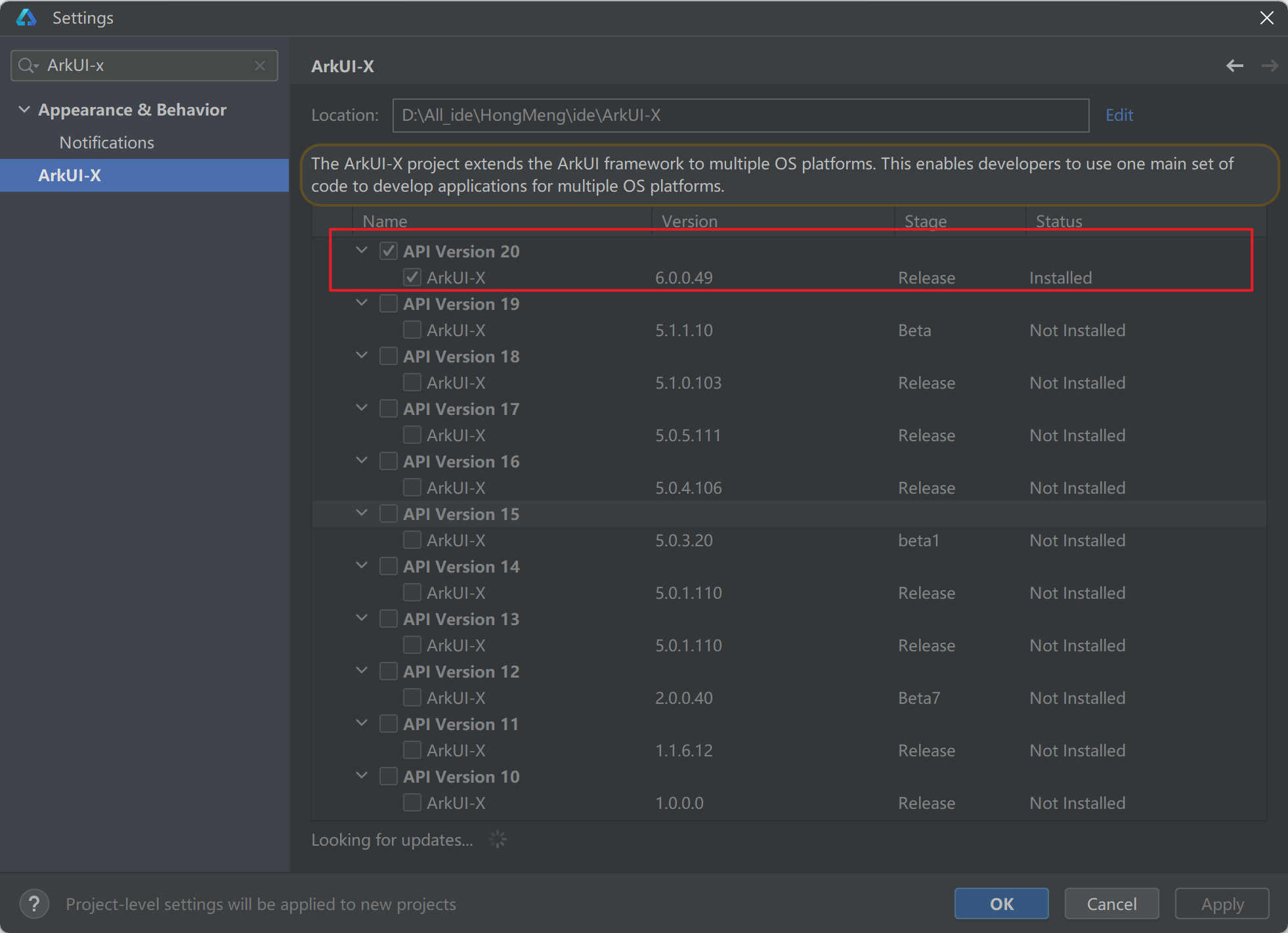Select Notifications in the settings tree
This screenshot has width=1288, height=933.
click(x=106, y=142)
